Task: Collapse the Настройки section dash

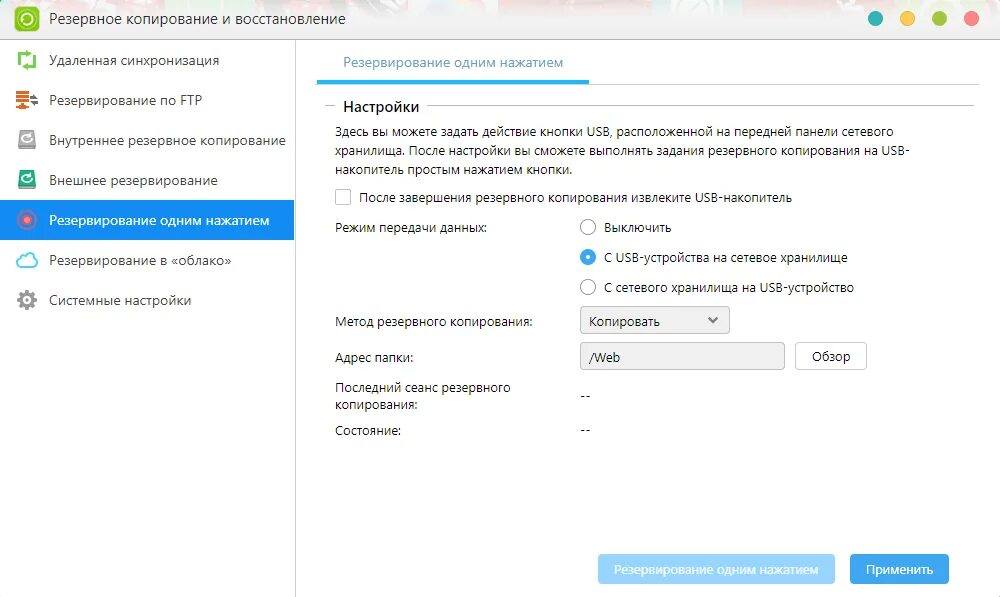Action: (x=330, y=106)
